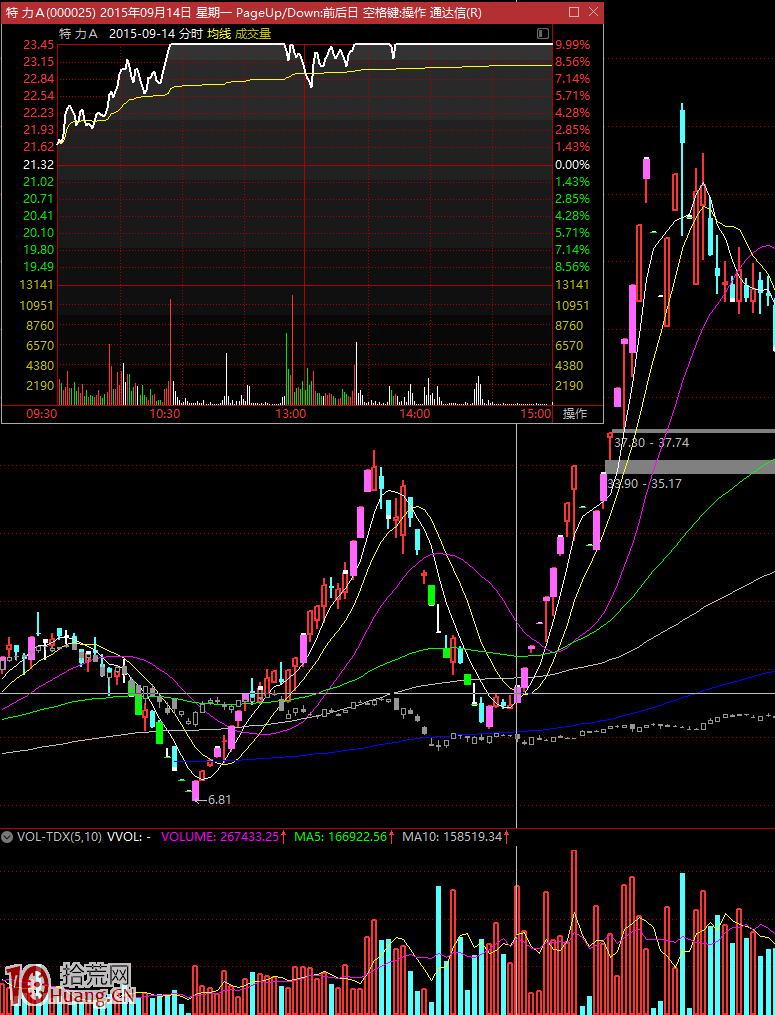Click the gap label 37.30 - 37.74
This screenshot has width=775, height=1015.
click(651, 443)
